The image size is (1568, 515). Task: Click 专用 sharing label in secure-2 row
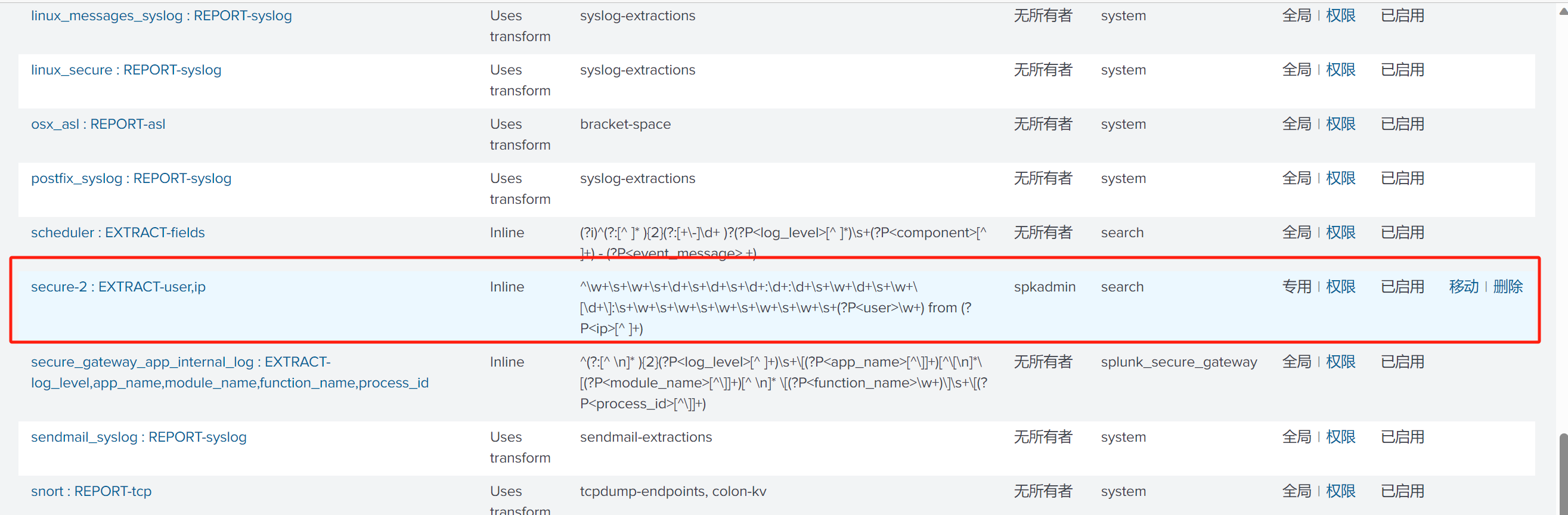coord(1297,287)
